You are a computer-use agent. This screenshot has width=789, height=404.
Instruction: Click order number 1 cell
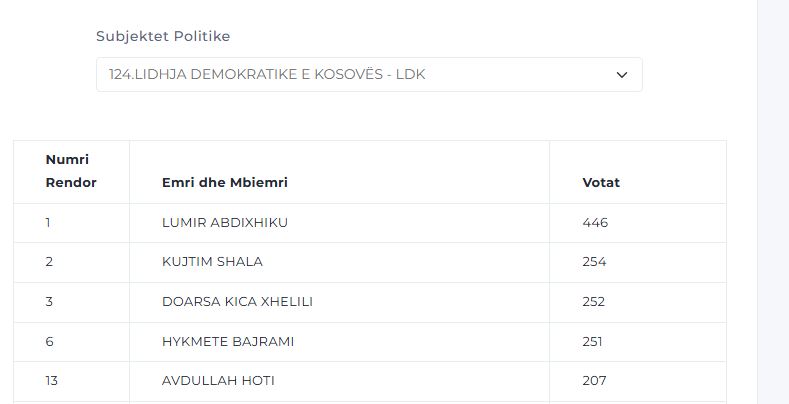(48, 223)
